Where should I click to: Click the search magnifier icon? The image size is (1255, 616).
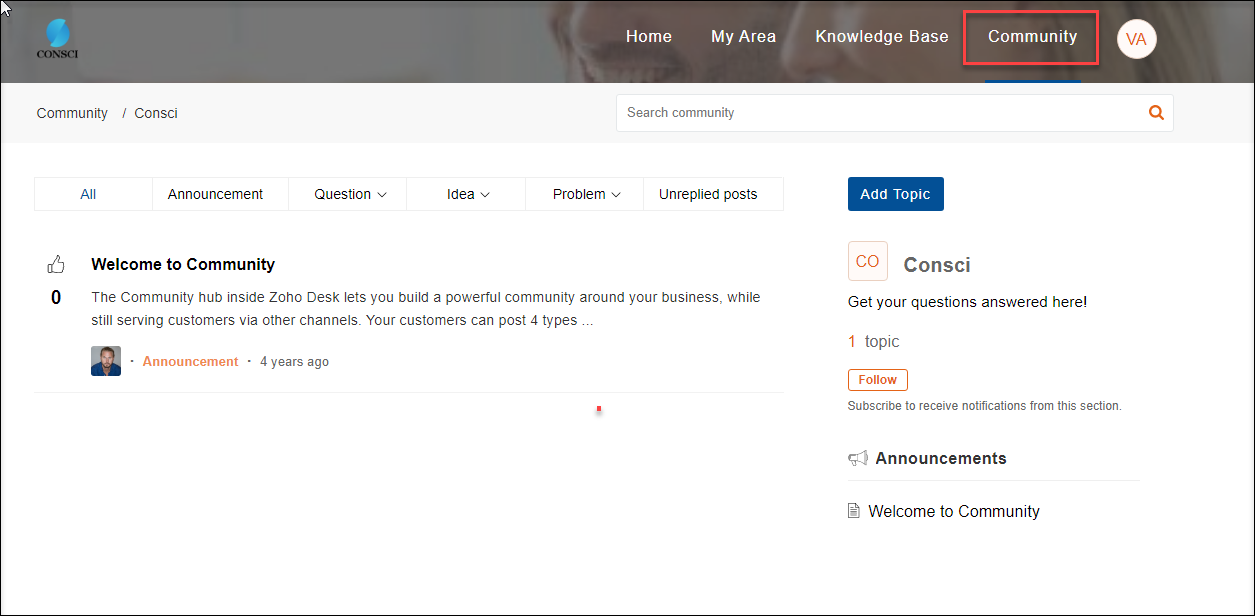point(1156,113)
